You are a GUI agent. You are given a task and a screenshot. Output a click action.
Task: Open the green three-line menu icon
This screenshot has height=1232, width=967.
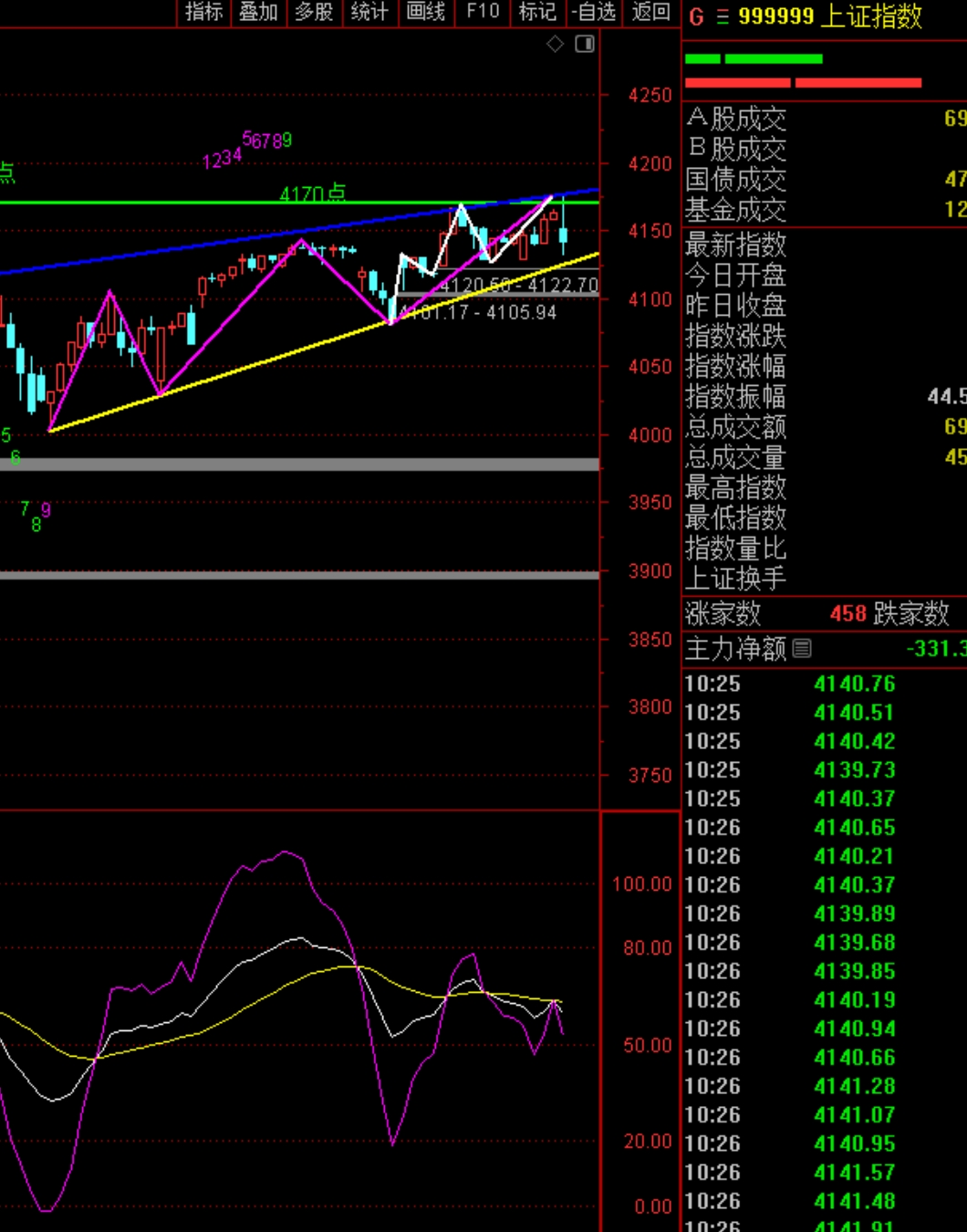coord(723,16)
